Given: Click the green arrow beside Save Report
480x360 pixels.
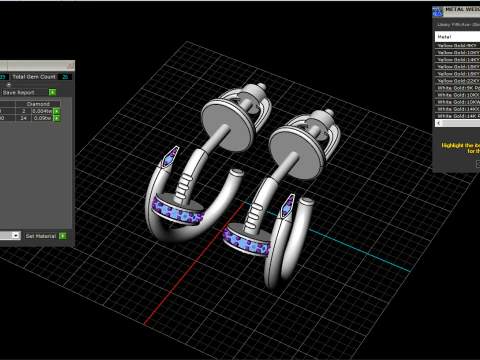Looking at the screenshot, I should coord(52,92).
